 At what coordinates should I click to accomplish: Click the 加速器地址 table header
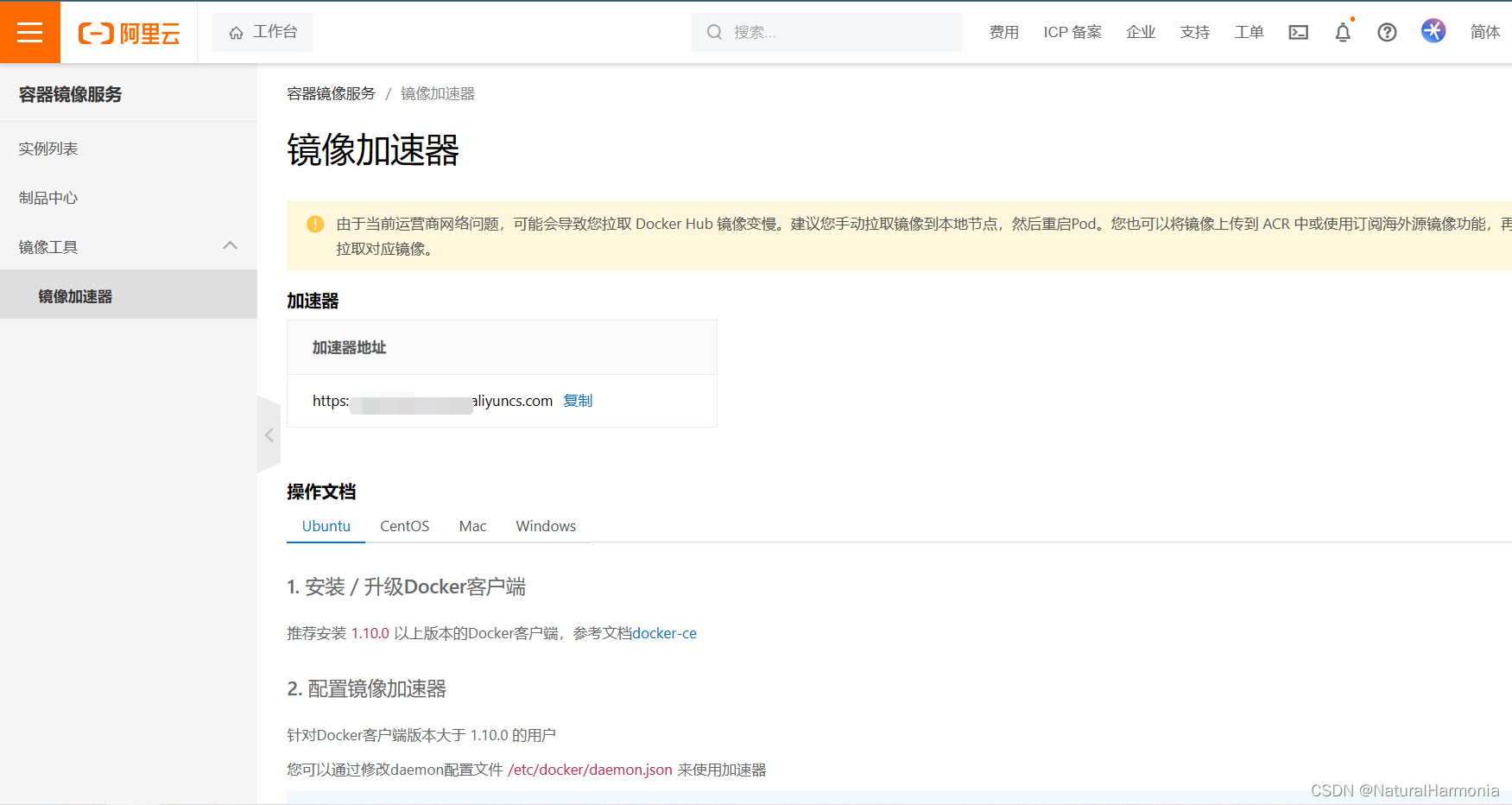[x=349, y=347]
